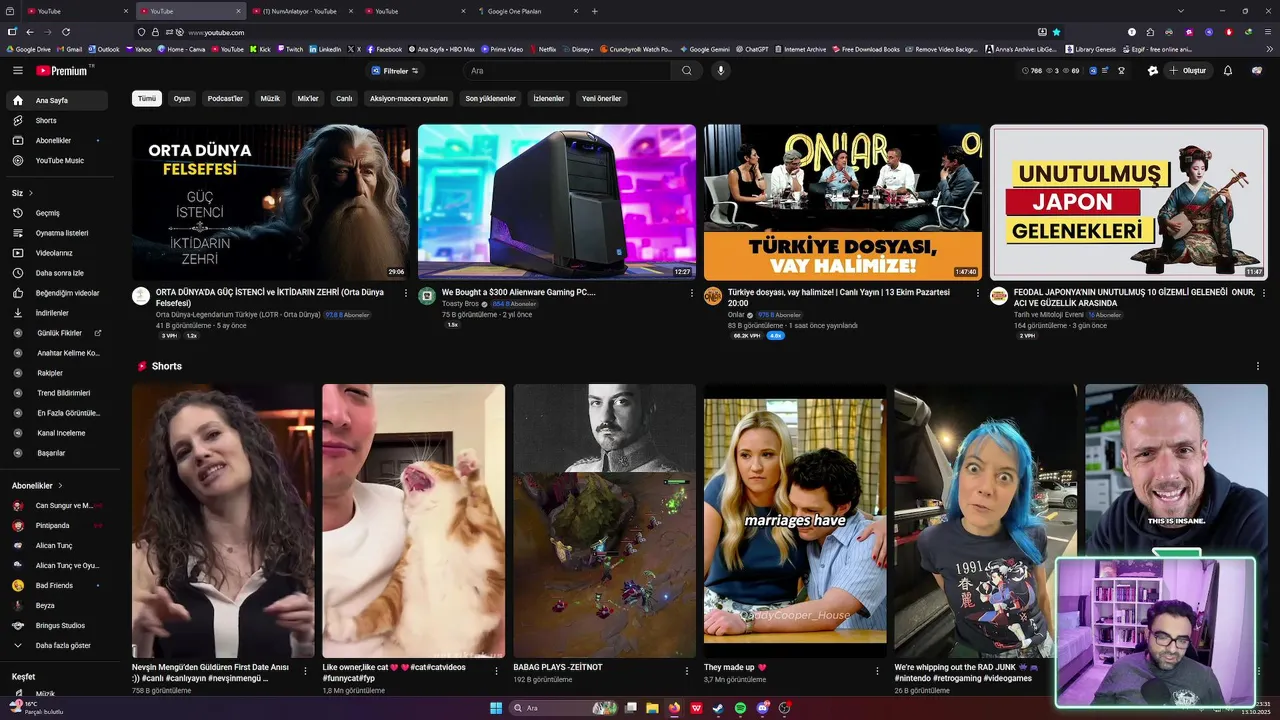Open a new browser tab with plus
This screenshot has height=720, width=1280.
click(595, 11)
